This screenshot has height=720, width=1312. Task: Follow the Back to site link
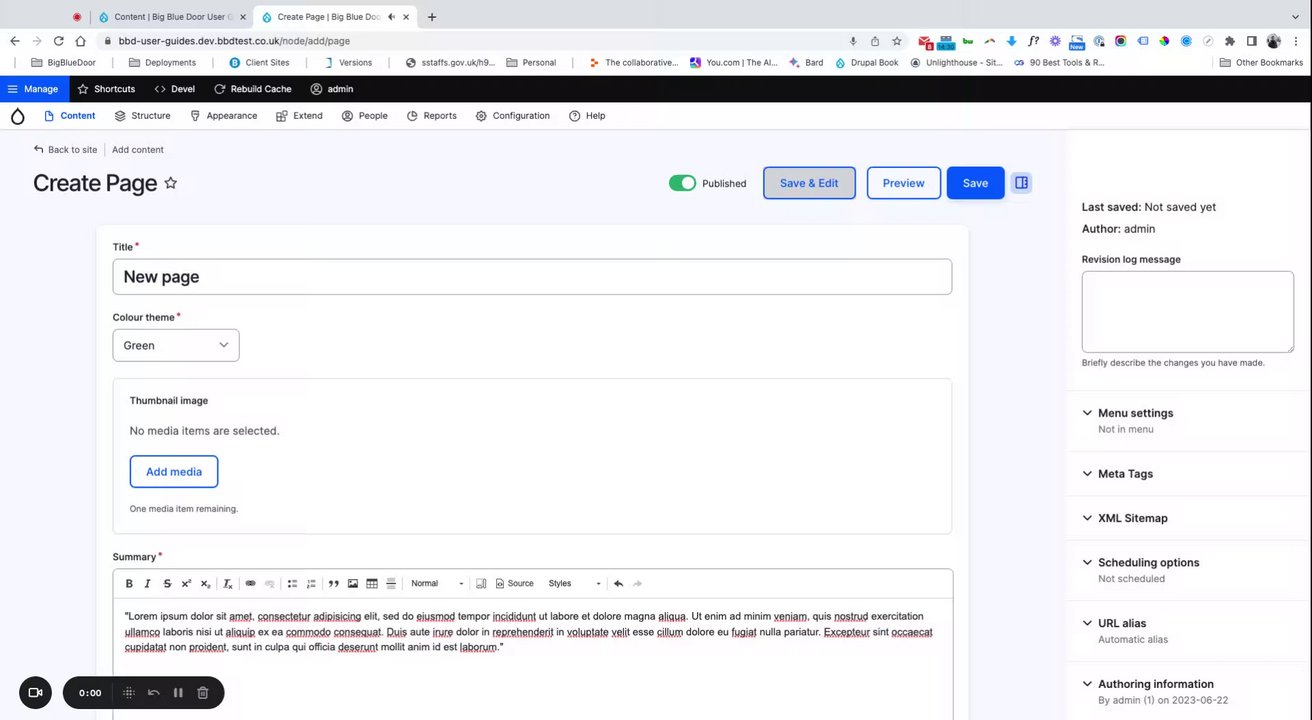[65, 150]
